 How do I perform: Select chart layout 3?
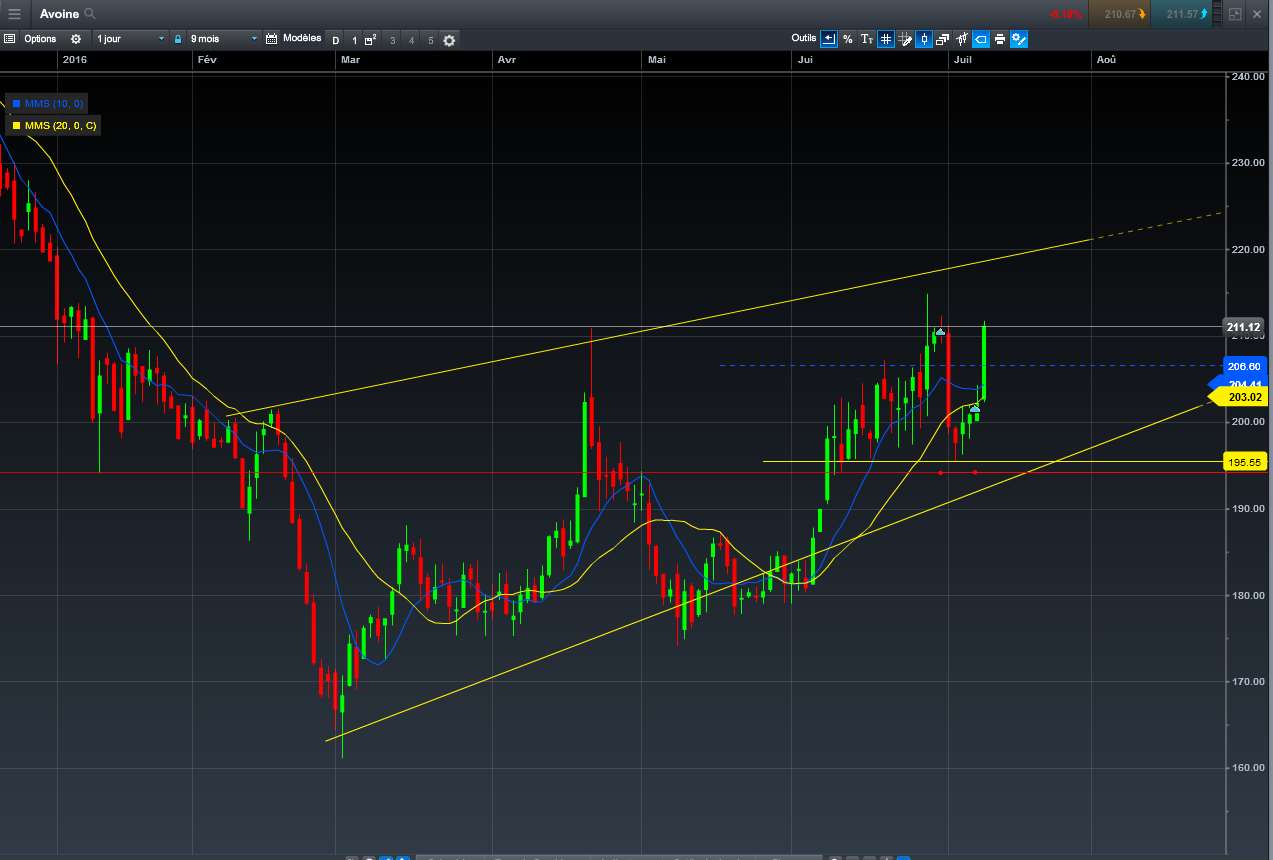pos(392,40)
